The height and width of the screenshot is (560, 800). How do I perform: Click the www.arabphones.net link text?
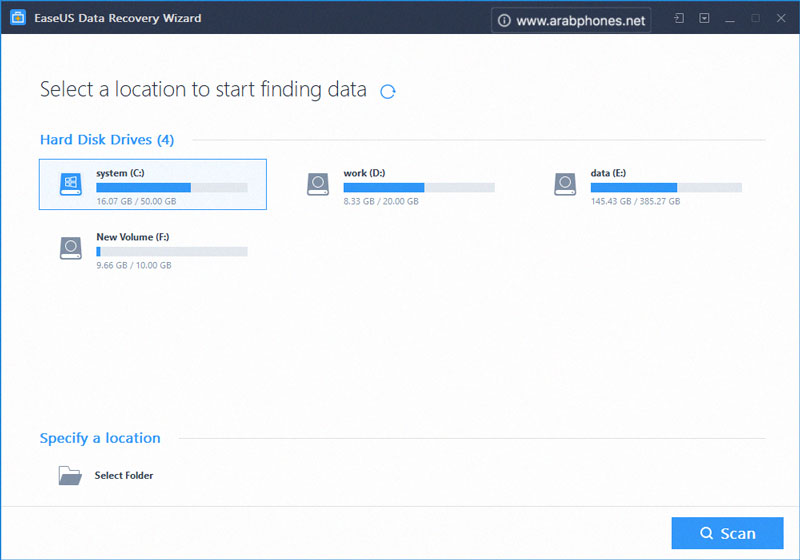point(581,20)
